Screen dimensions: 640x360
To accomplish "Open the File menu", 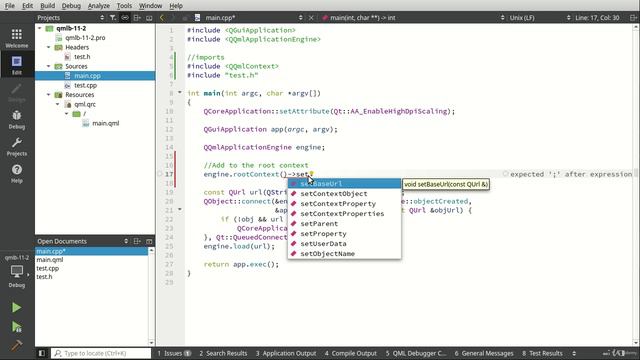I will click(x=9, y=6).
